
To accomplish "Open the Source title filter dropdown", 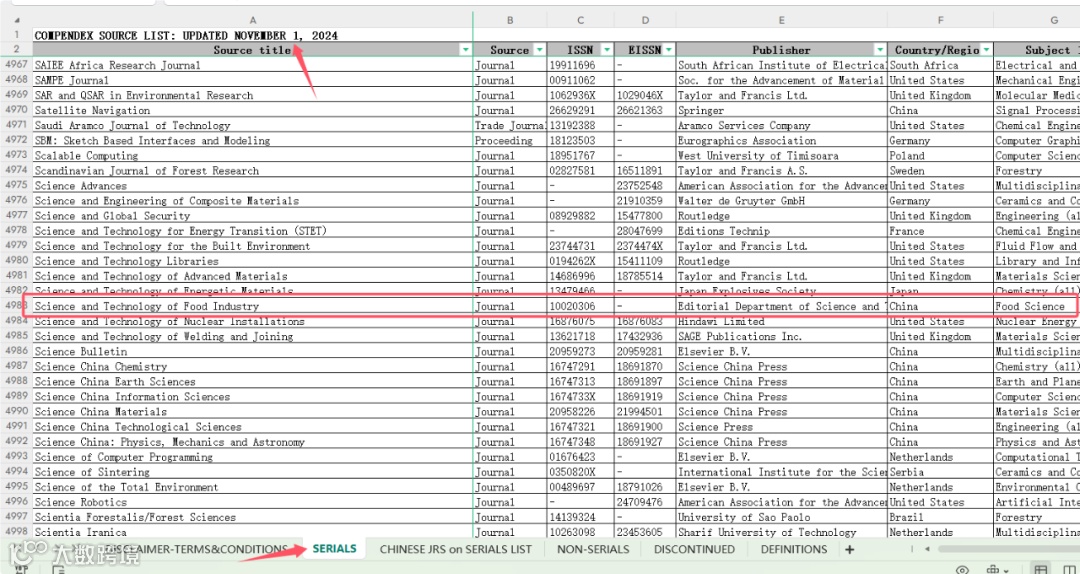I will [x=466, y=50].
